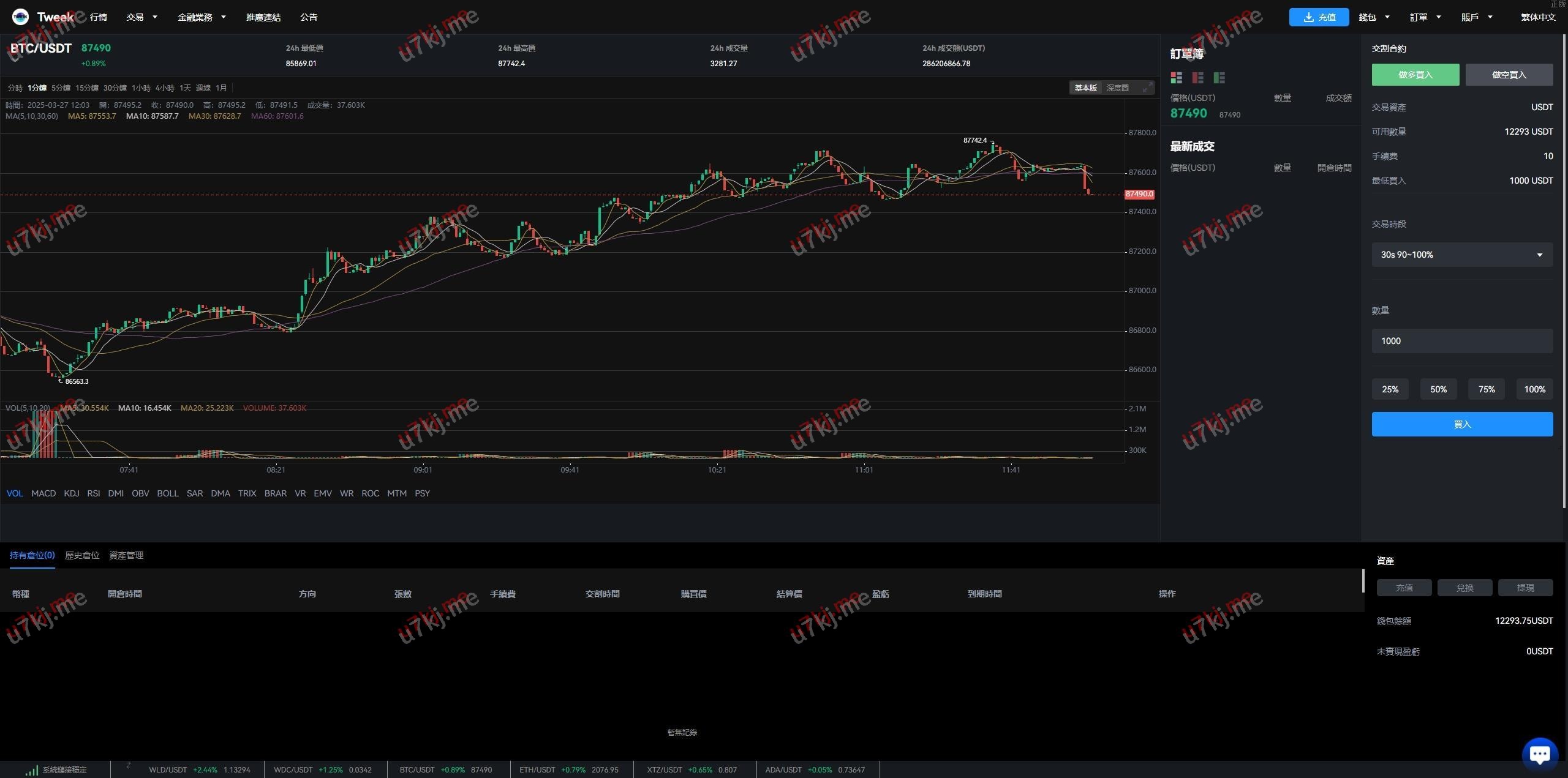Select 做空買入 short direction

(1509, 75)
